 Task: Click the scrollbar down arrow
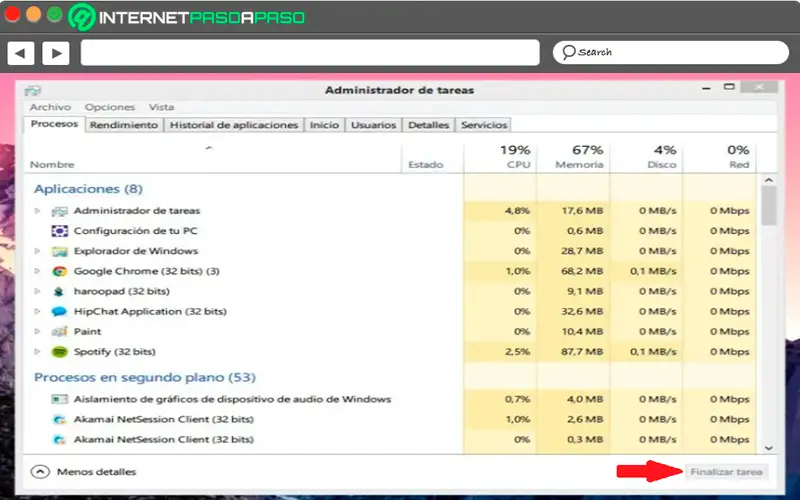768,448
